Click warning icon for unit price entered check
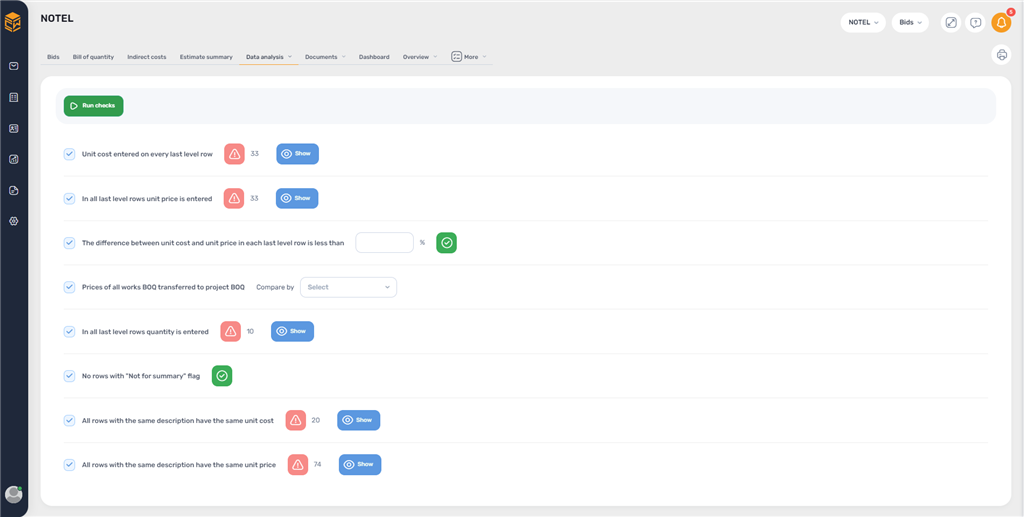The height and width of the screenshot is (517, 1024). [234, 198]
